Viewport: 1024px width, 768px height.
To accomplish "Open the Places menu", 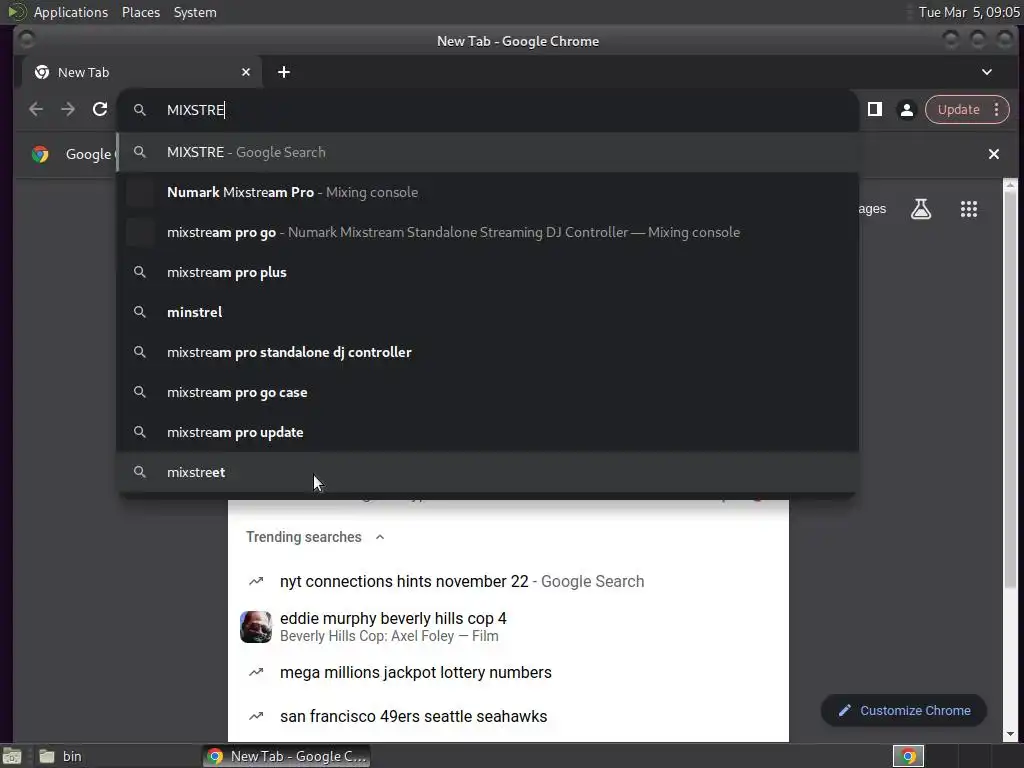I will (x=140, y=12).
